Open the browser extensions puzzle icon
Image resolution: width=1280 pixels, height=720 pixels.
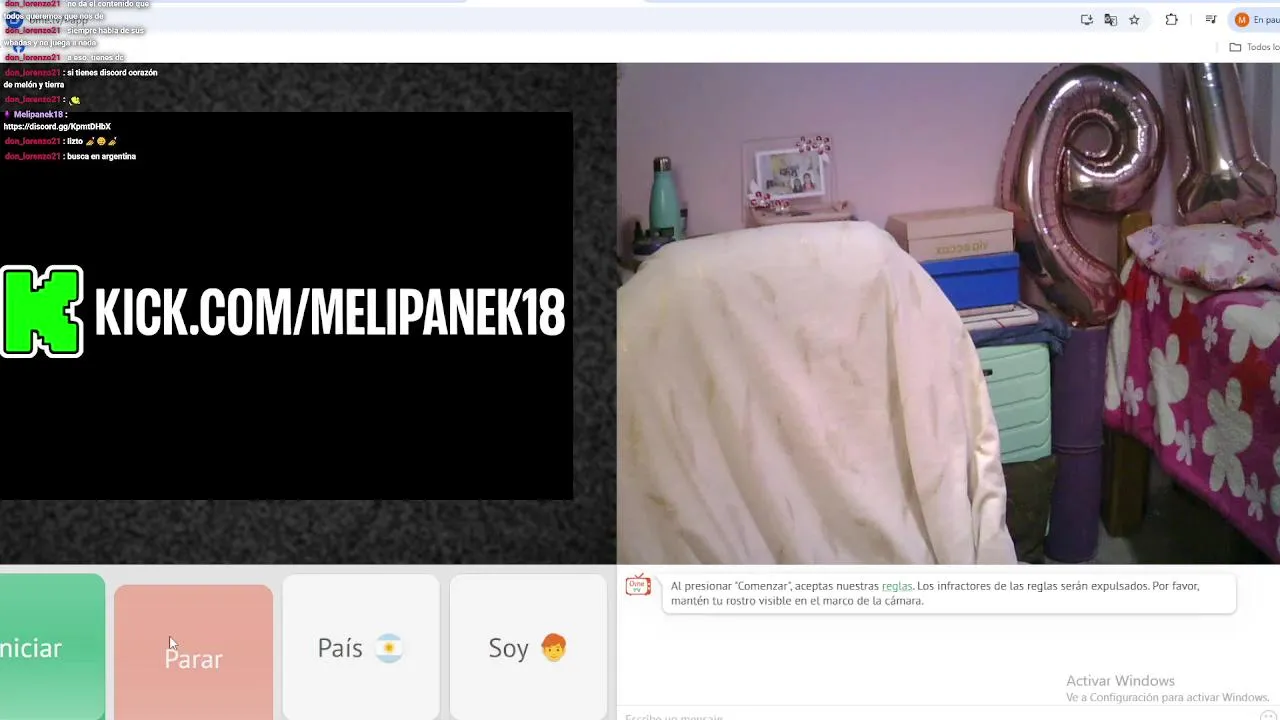pos(1172,20)
